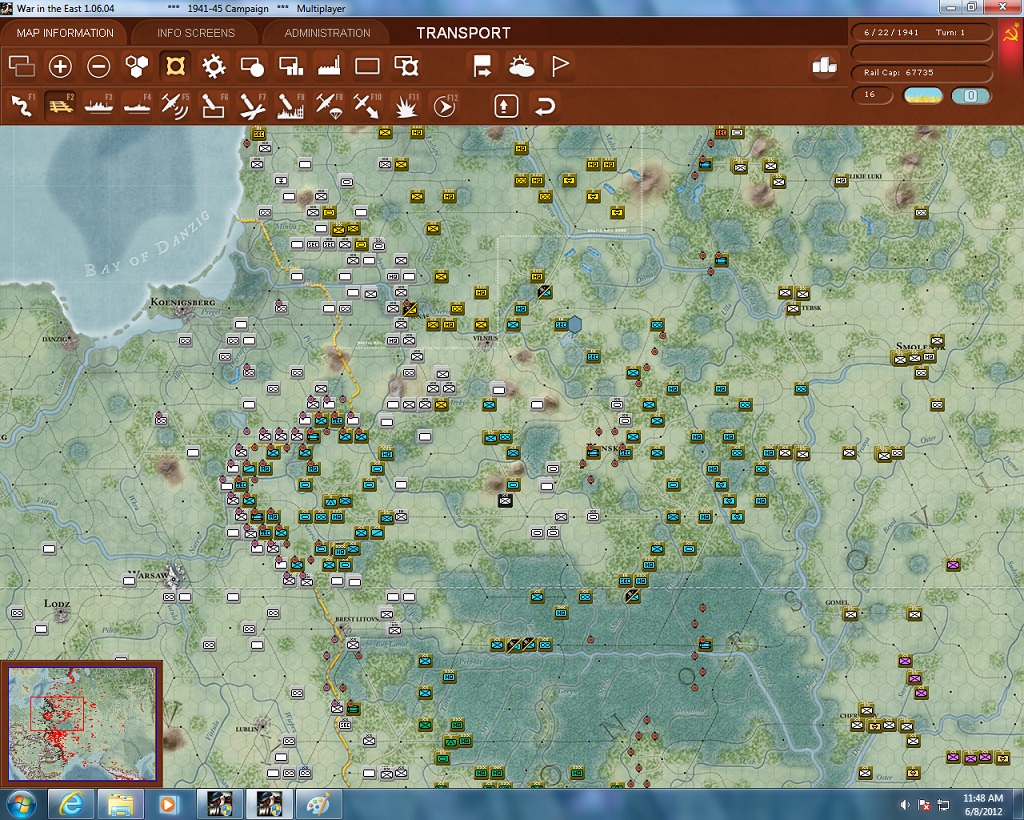Open the media player taskbar icon
Image resolution: width=1024 pixels, height=820 pixels.
pyautogui.click(x=168, y=804)
